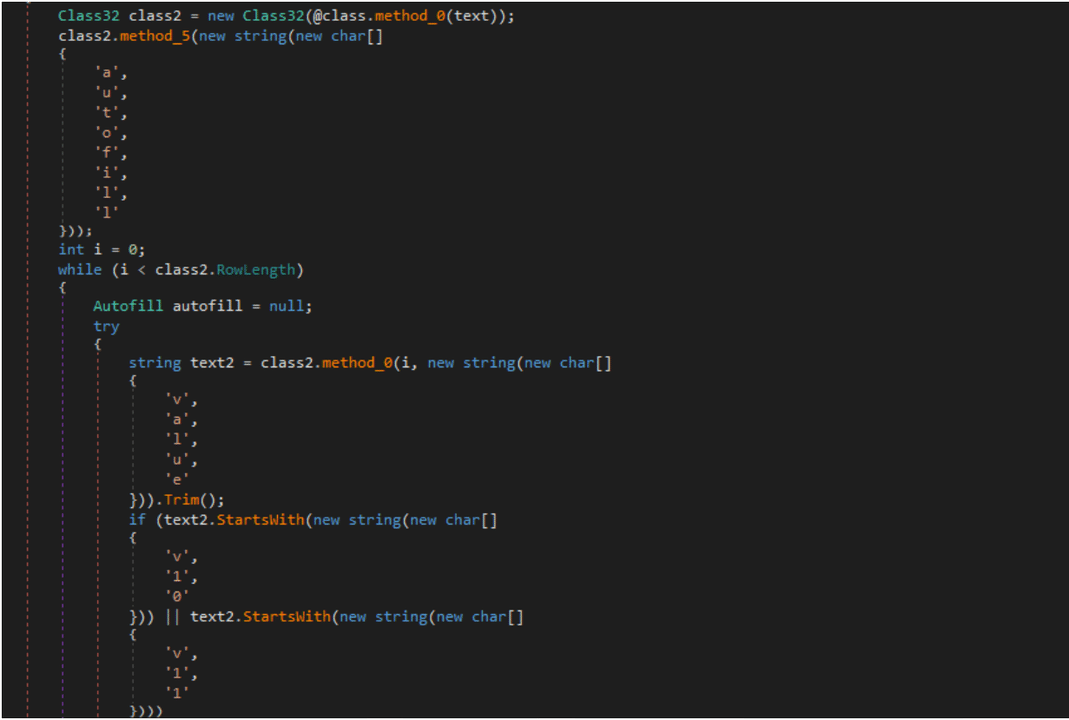Viewport: 1069px width, 720px height.
Task: Select the Trim method call
Action: click(x=181, y=500)
